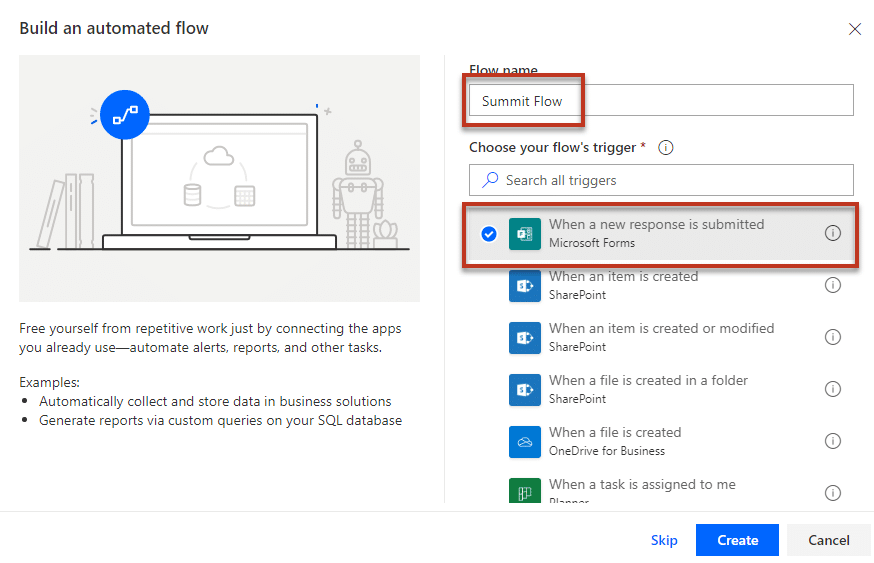Click the Flow name text field
This screenshot has width=874, height=563.
[x=661, y=101]
